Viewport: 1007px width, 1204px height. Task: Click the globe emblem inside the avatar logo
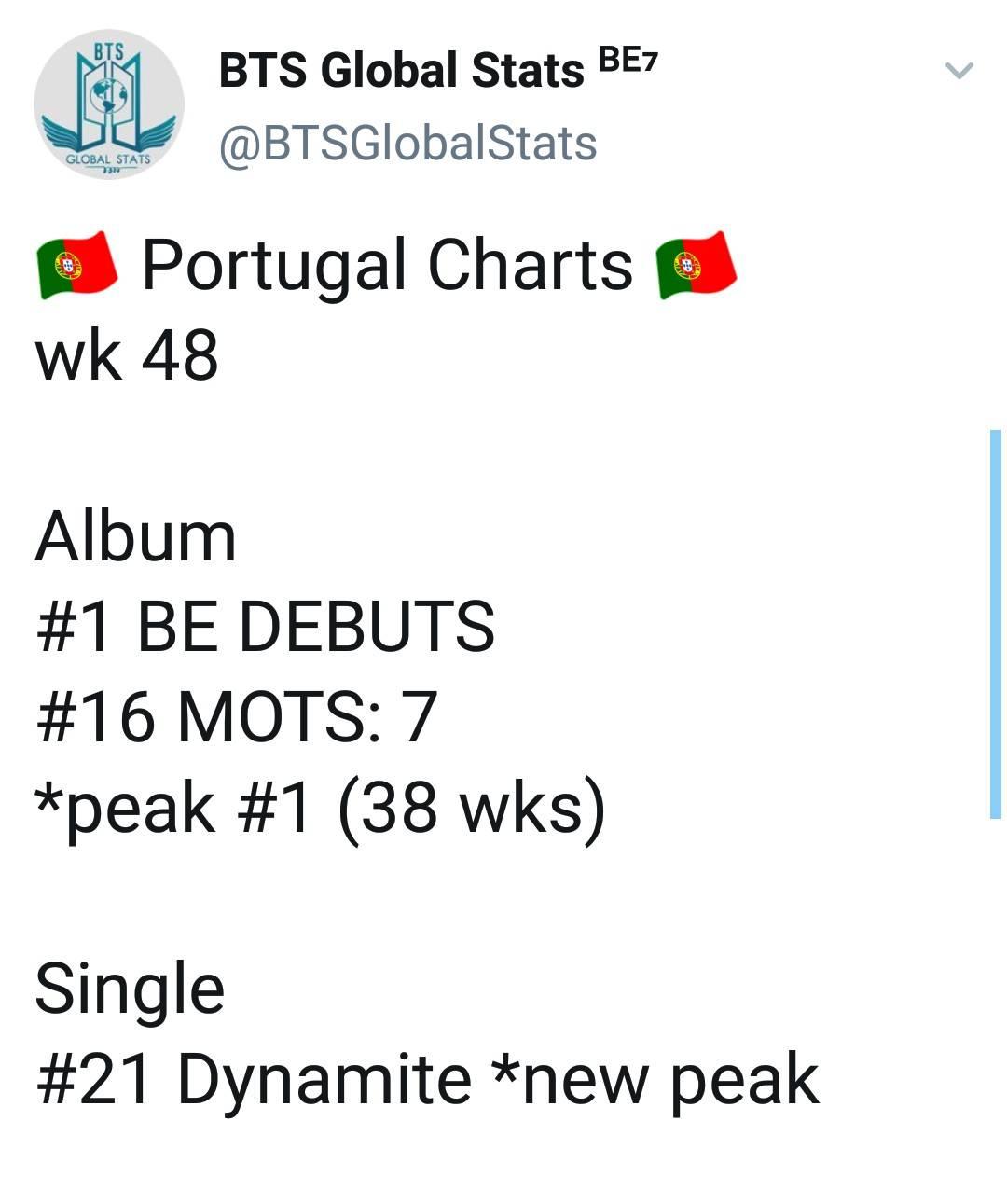click(109, 96)
